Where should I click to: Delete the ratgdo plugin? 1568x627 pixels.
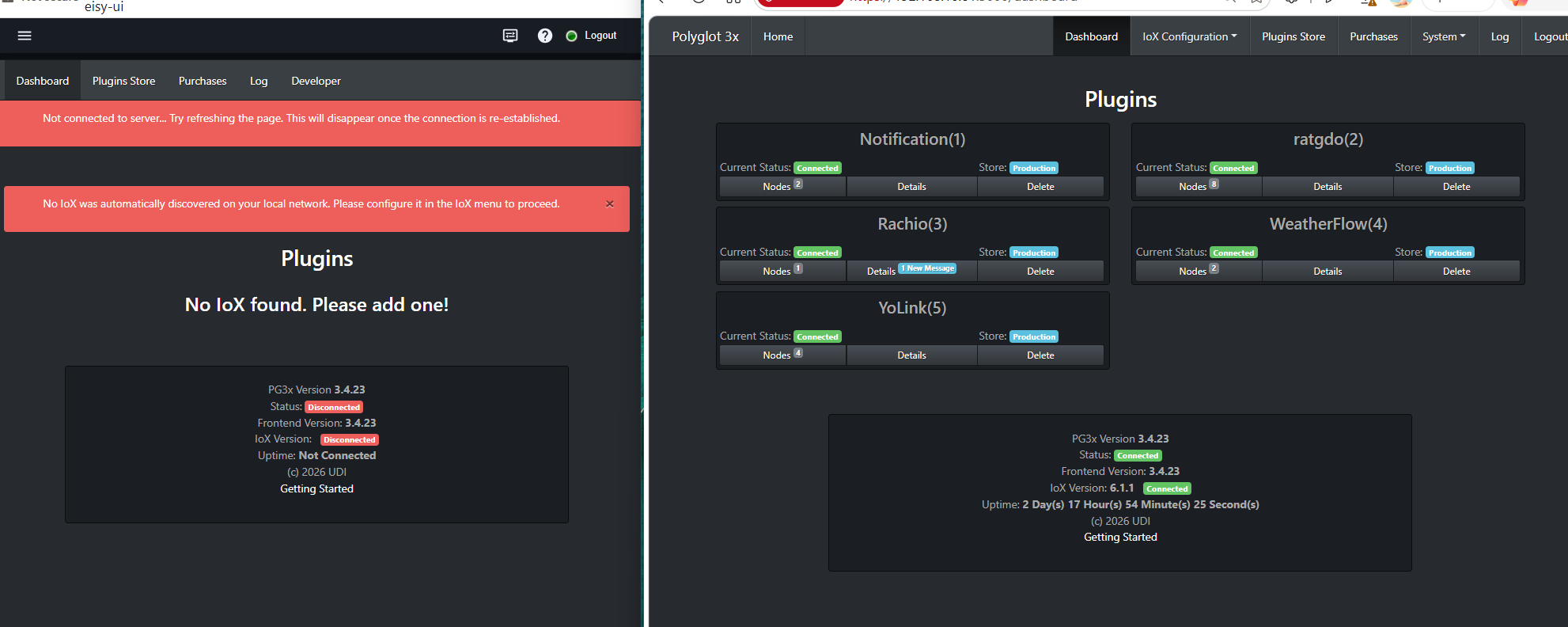pos(1456,186)
